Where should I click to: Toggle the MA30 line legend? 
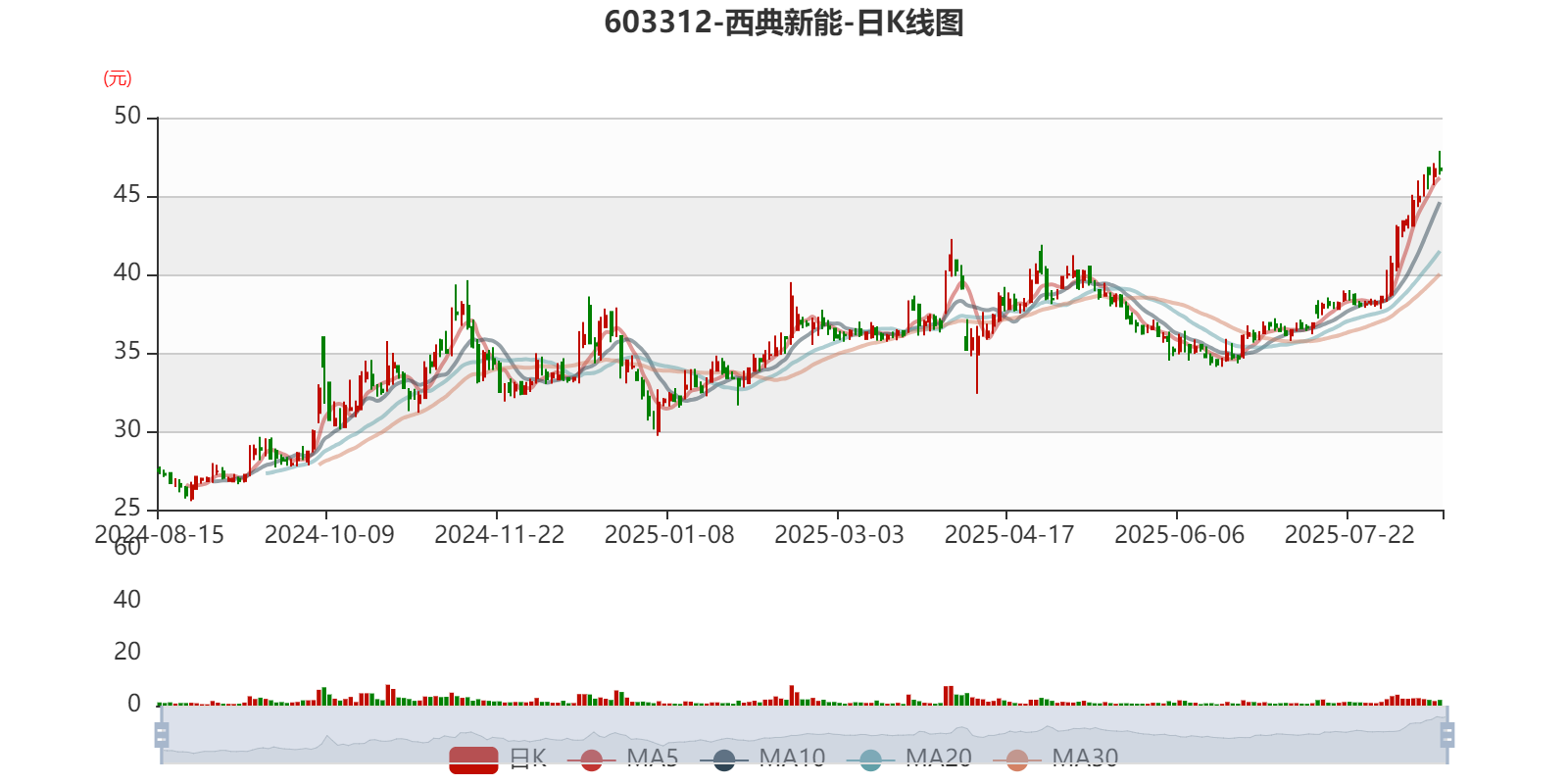tap(1055, 759)
